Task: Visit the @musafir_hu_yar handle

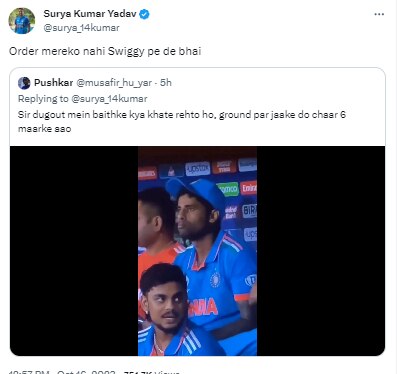Action: [114, 83]
